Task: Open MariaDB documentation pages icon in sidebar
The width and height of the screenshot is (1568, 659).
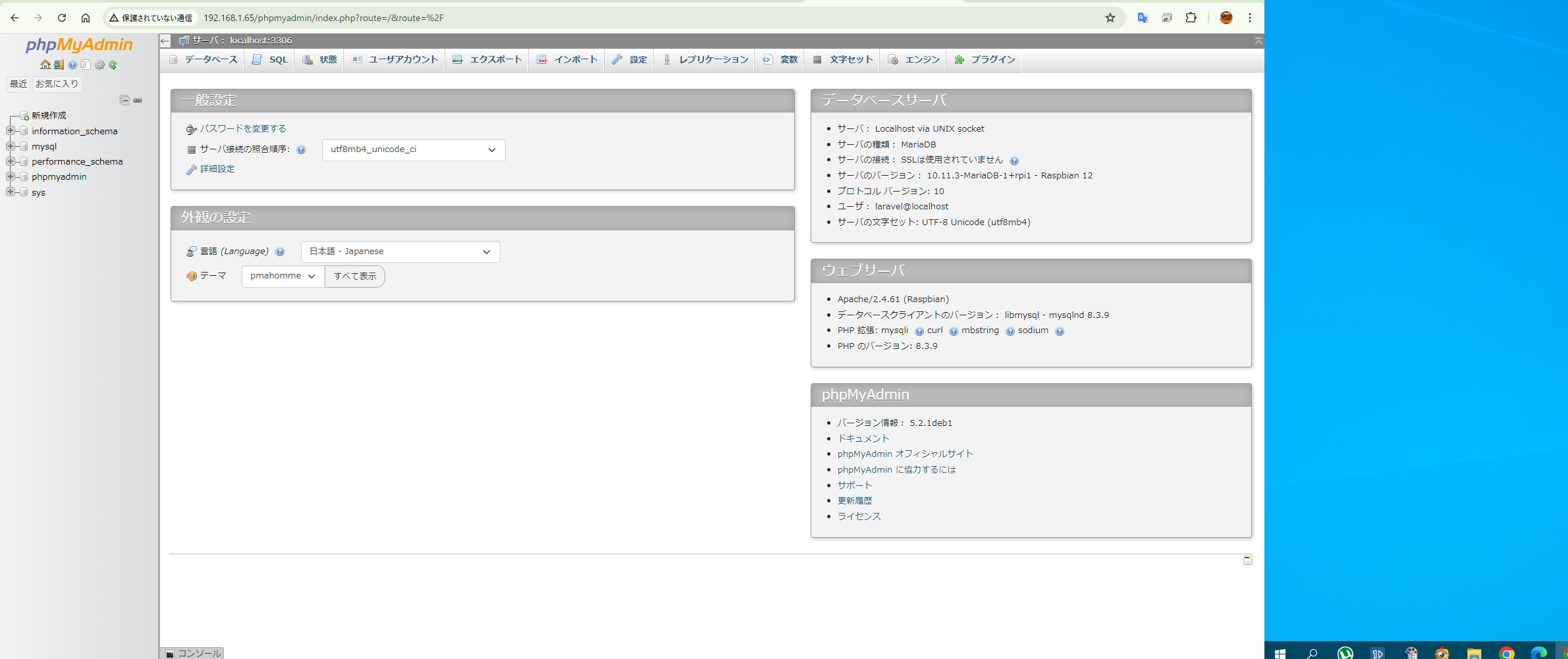Action: (x=86, y=65)
